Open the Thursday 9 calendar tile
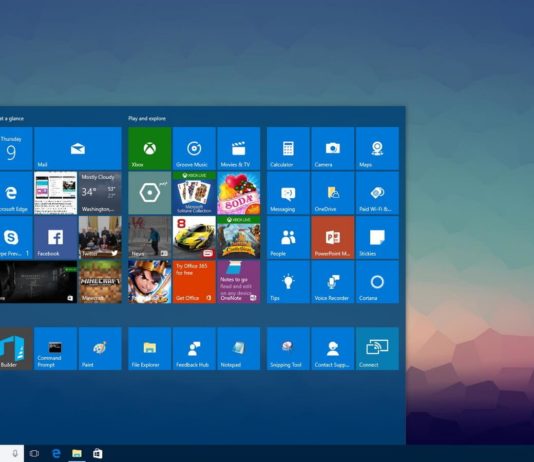 [16, 148]
